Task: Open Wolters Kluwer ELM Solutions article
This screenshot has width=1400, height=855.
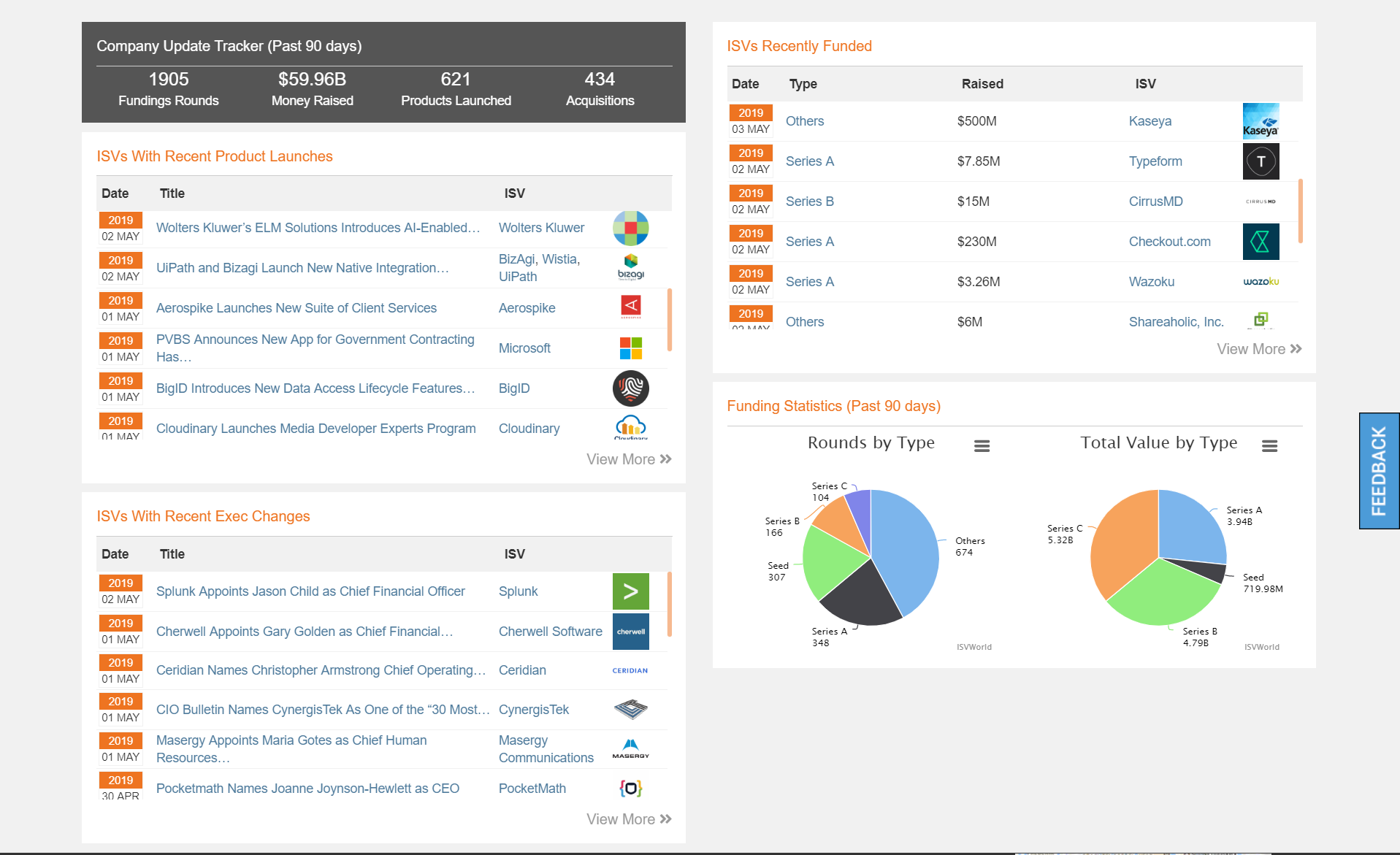Action: point(318,228)
